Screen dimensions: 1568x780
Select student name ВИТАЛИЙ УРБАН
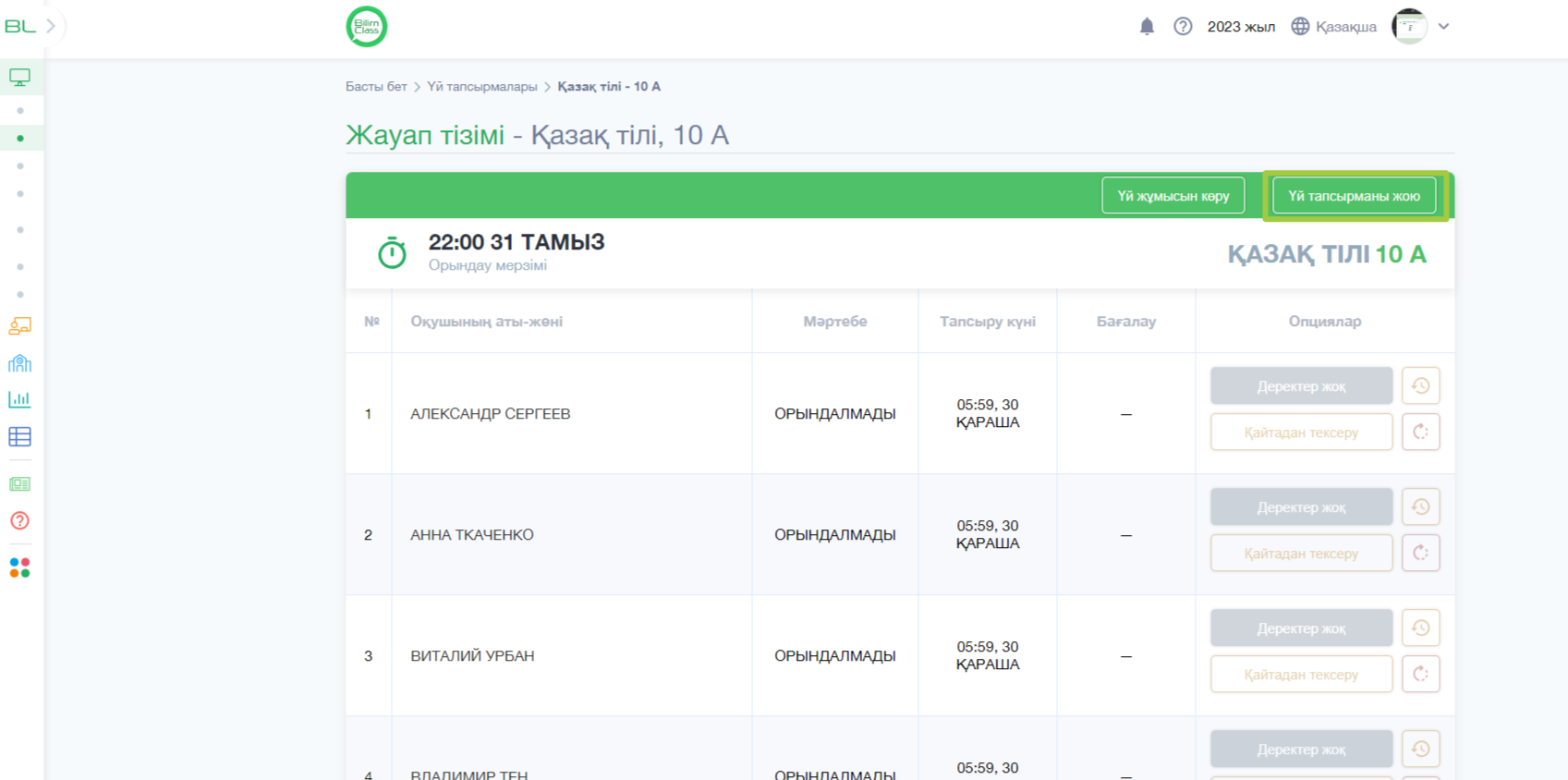(472, 656)
